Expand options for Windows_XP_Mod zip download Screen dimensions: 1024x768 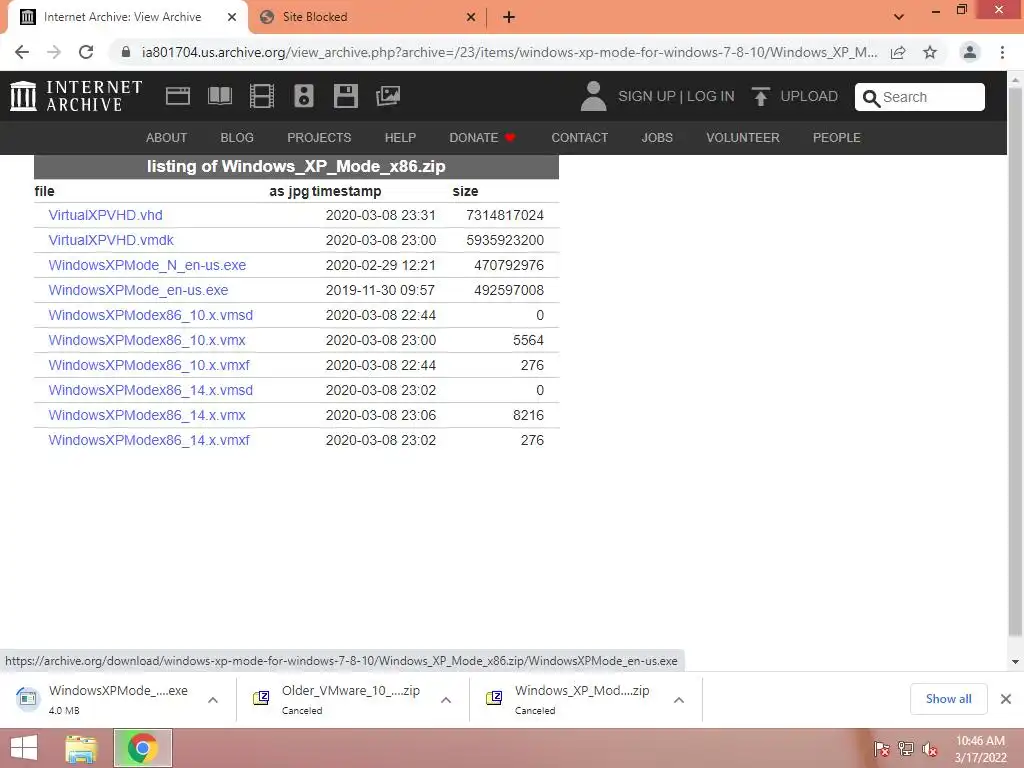tap(679, 700)
